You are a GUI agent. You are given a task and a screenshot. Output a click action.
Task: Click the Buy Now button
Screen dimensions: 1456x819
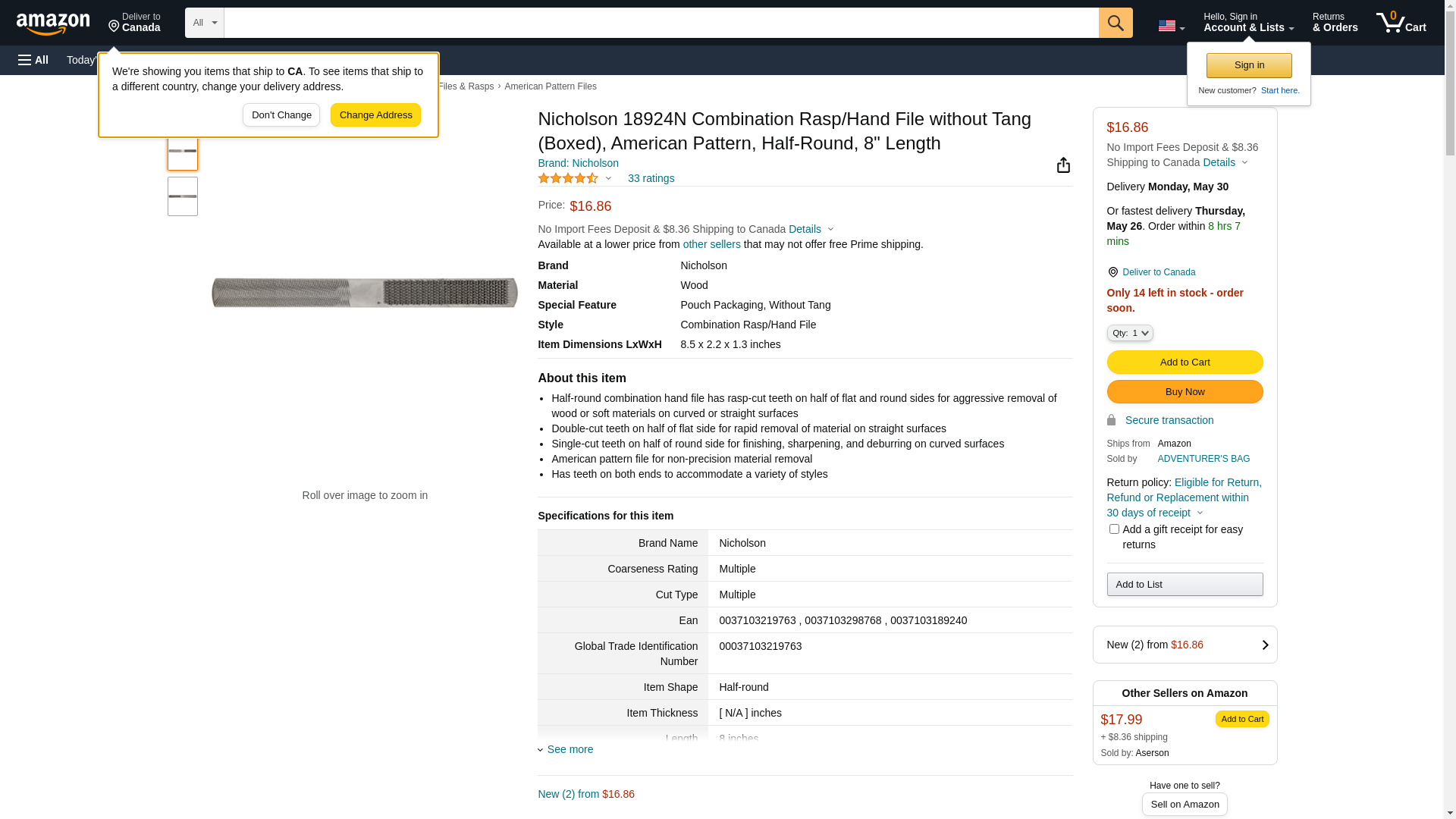click(x=1185, y=392)
